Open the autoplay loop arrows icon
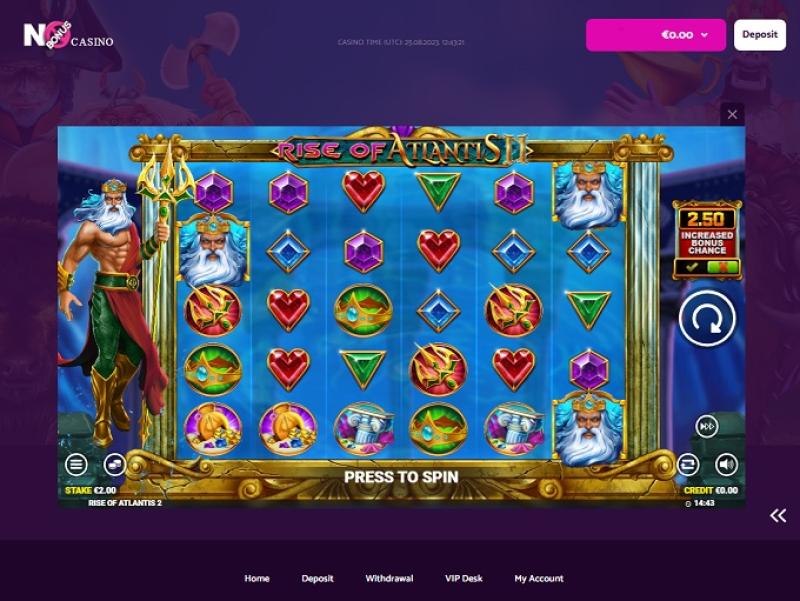This screenshot has width=800, height=601. (688, 465)
